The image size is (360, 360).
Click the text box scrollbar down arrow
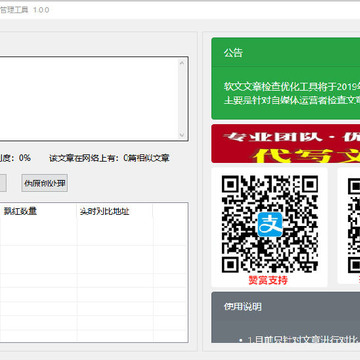pos(182,135)
